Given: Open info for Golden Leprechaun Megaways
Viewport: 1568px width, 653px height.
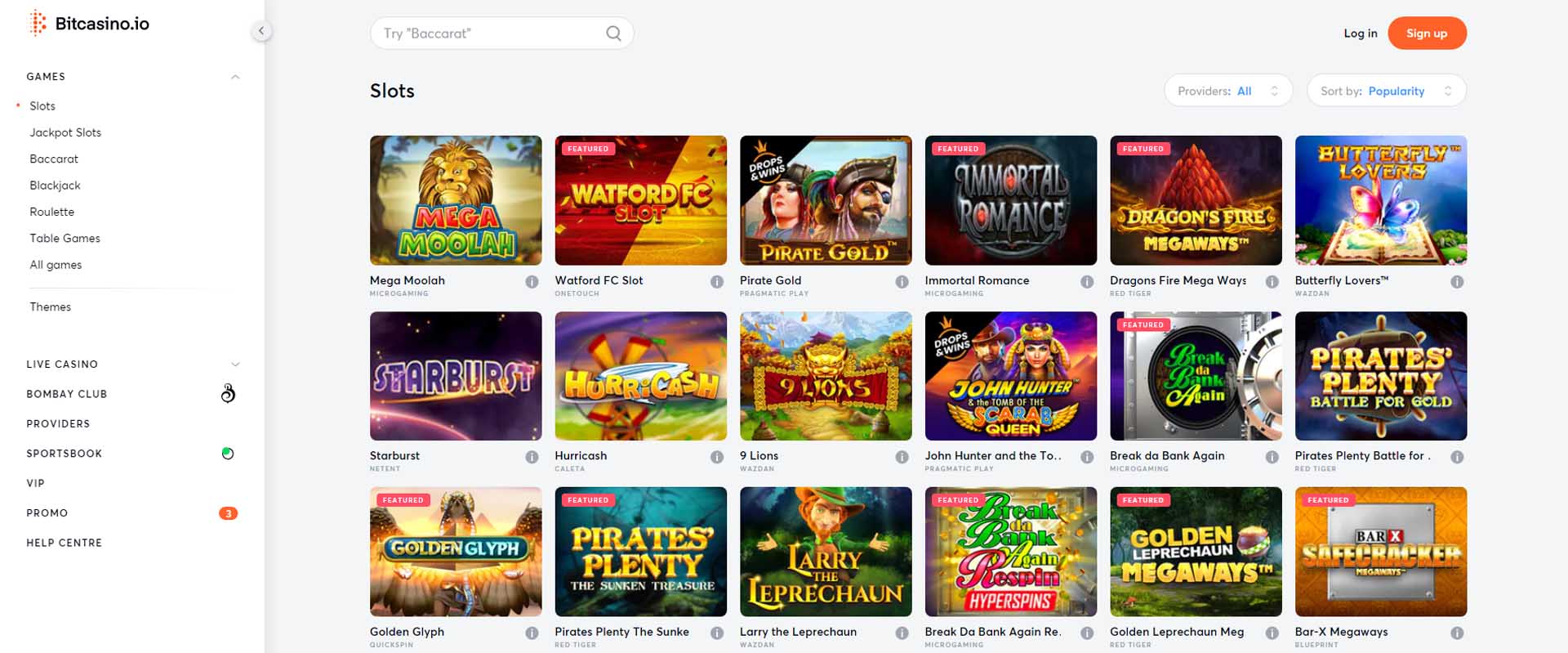Looking at the screenshot, I should [1272, 633].
